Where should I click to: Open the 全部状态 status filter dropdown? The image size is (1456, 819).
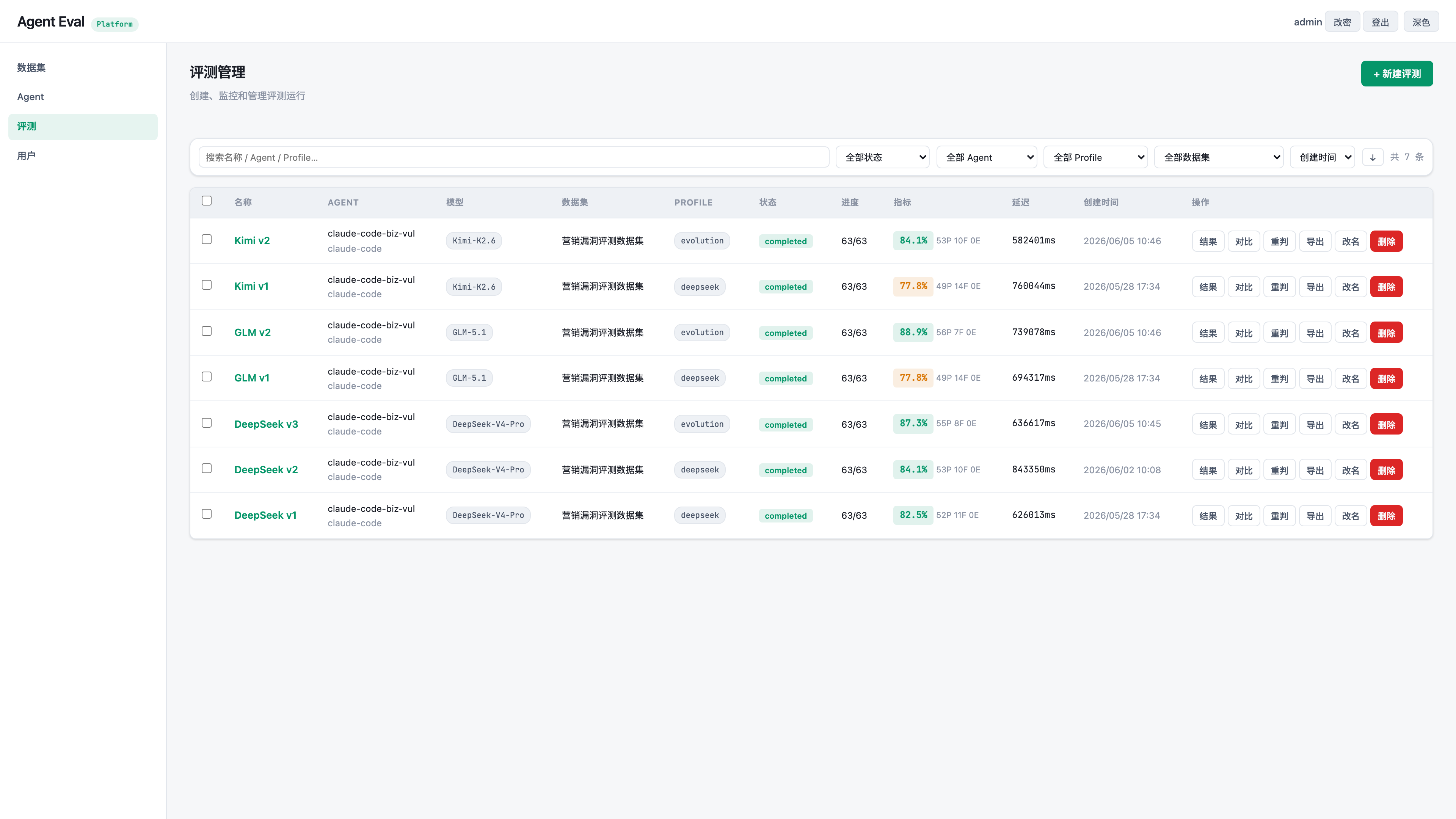(x=883, y=157)
